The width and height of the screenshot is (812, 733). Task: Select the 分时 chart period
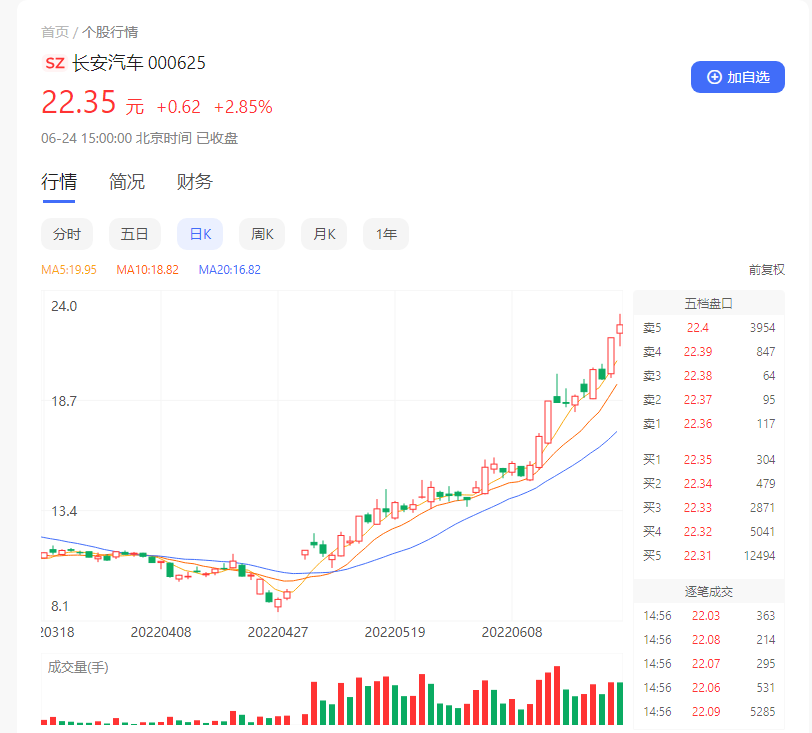tap(67, 234)
